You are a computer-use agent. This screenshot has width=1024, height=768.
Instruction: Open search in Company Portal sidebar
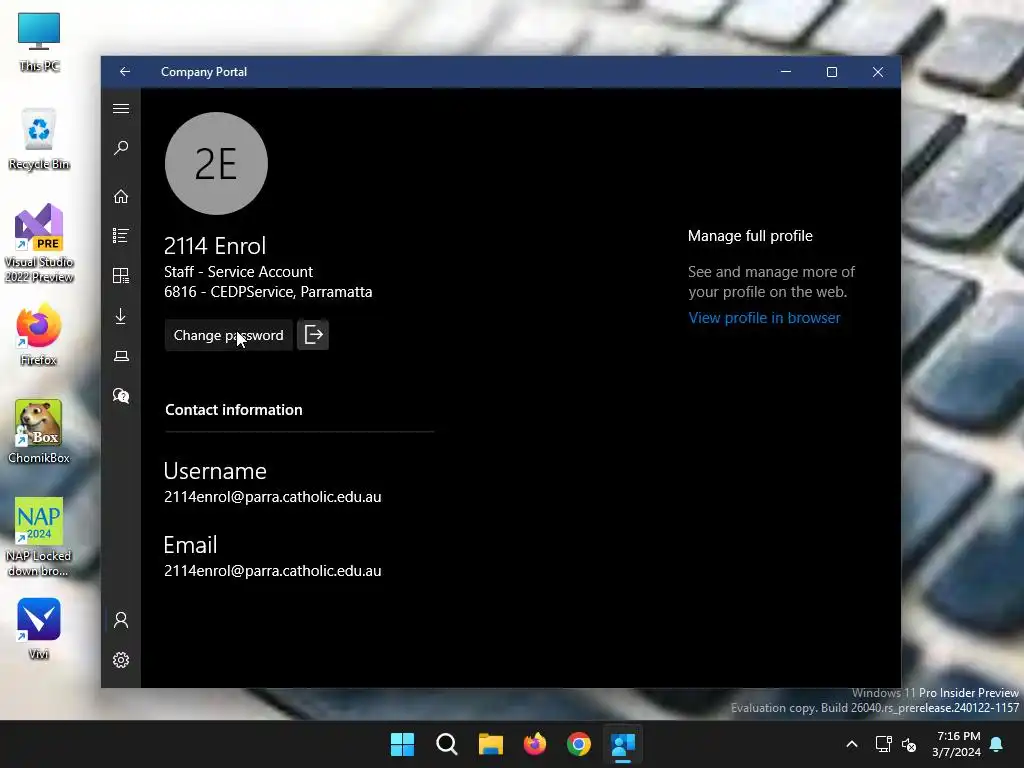point(121,148)
